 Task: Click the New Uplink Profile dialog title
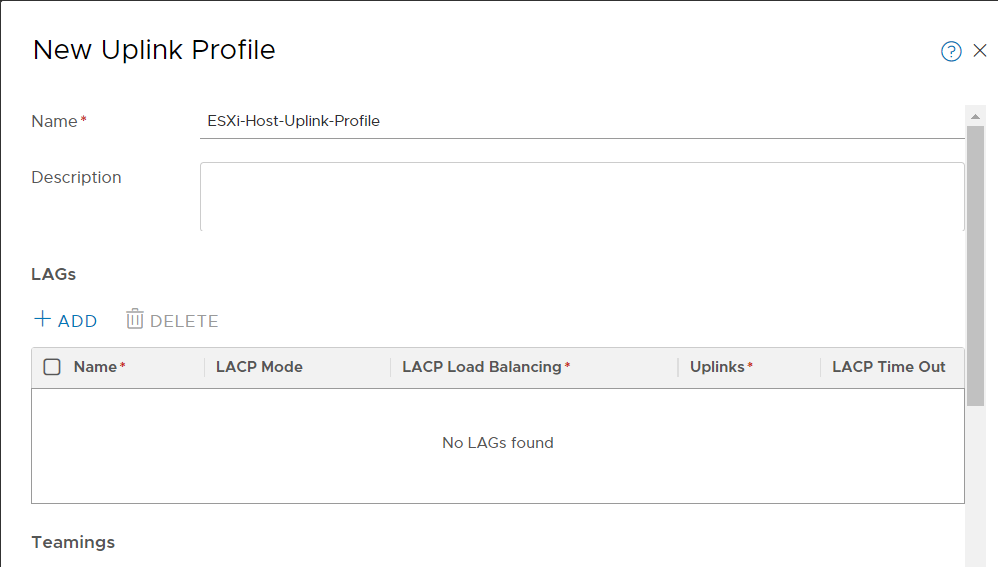pos(154,50)
